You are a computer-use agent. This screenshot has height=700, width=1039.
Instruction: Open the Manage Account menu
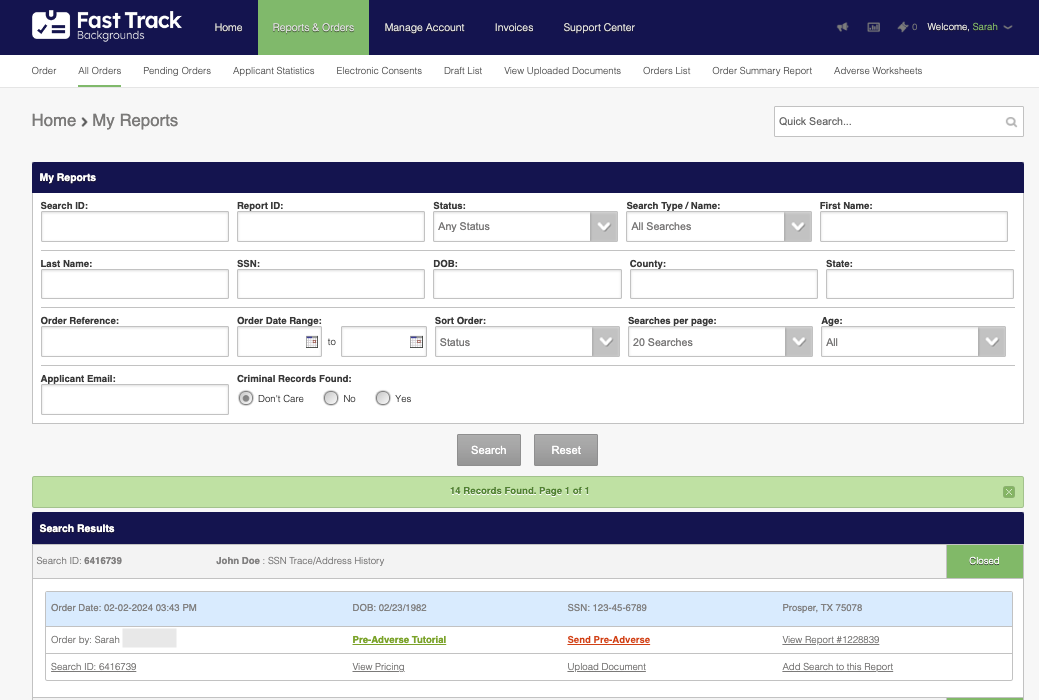click(424, 27)
